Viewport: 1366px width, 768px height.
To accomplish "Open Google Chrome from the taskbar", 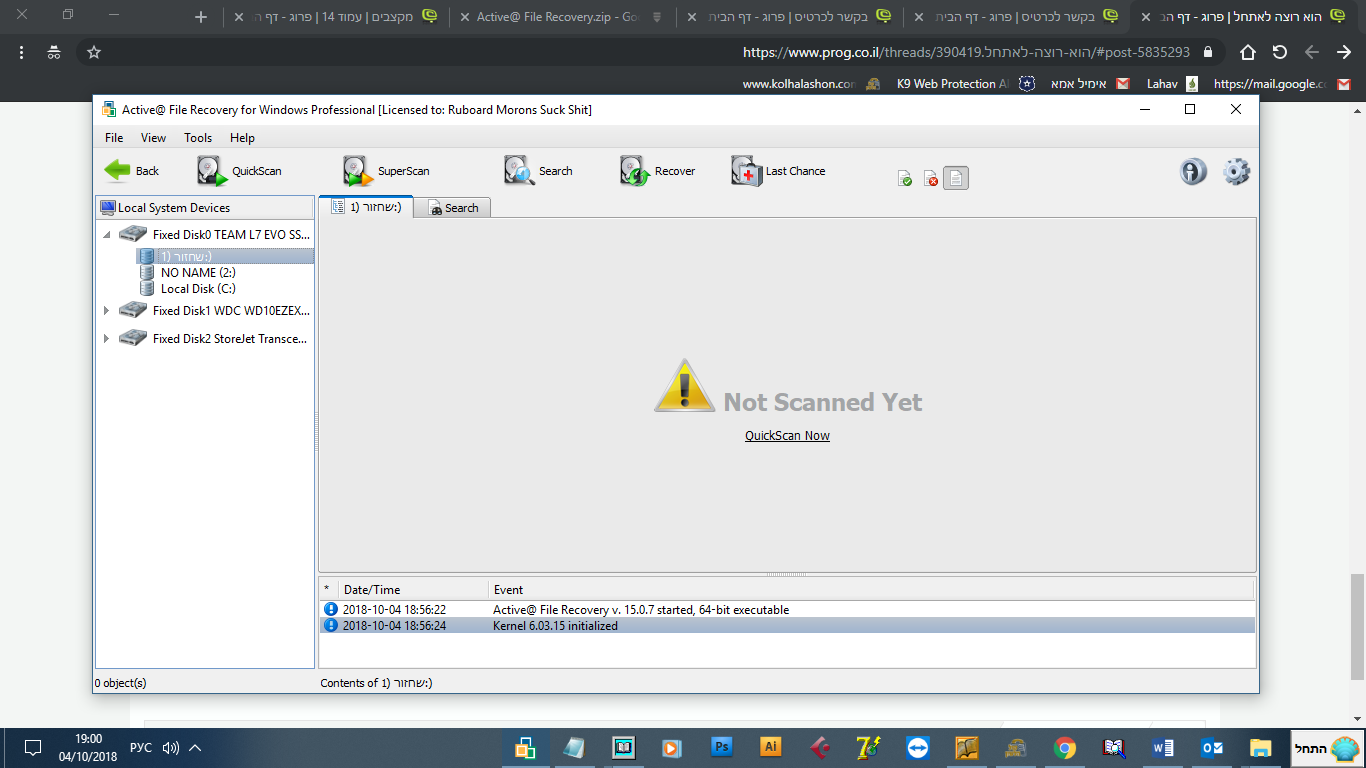I will [x=1064, y=748].
